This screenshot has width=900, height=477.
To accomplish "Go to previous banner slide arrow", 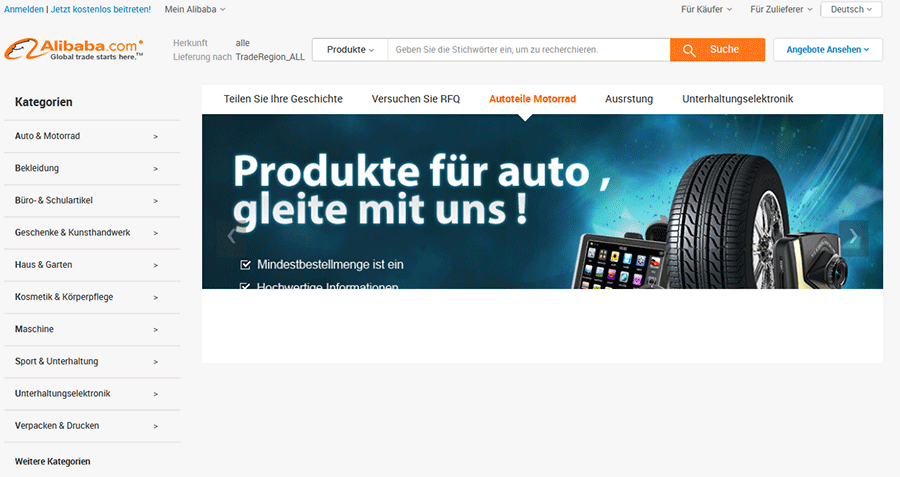I will (x=231, y=235).
